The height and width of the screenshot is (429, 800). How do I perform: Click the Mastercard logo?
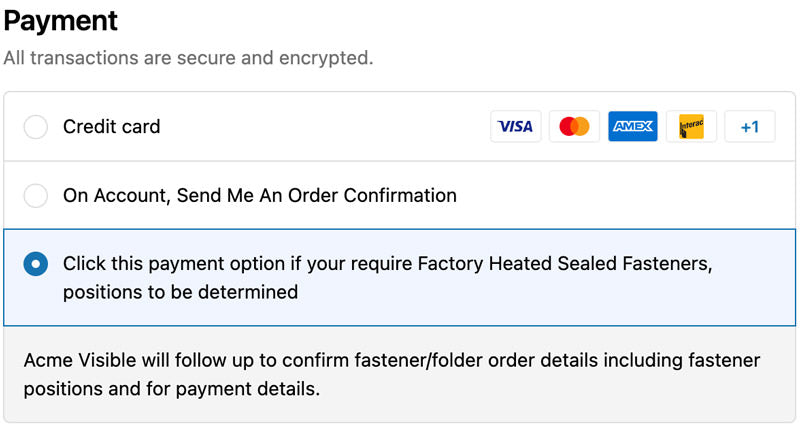click(x=574, y=127)
